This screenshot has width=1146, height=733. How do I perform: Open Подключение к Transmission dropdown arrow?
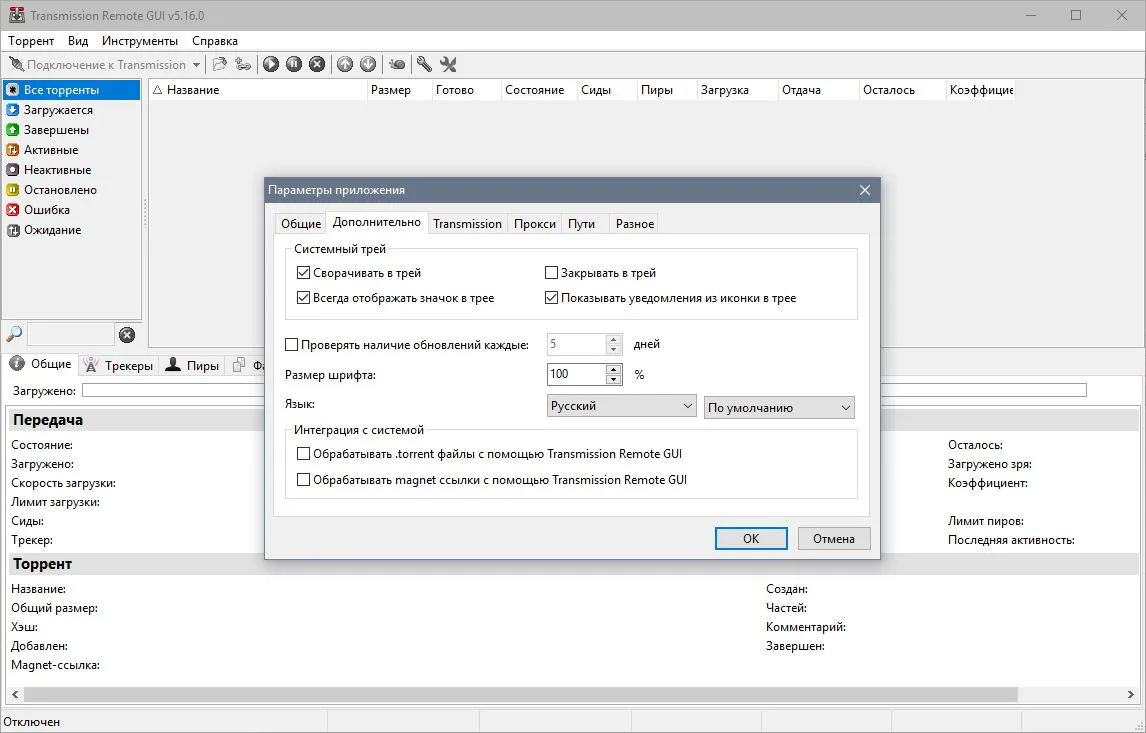coord(196,65)
